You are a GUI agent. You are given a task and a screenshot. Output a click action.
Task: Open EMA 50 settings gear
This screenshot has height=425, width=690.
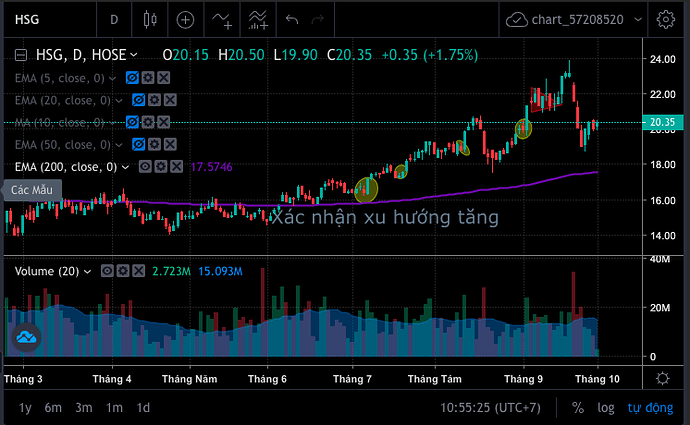click(154, 144)
